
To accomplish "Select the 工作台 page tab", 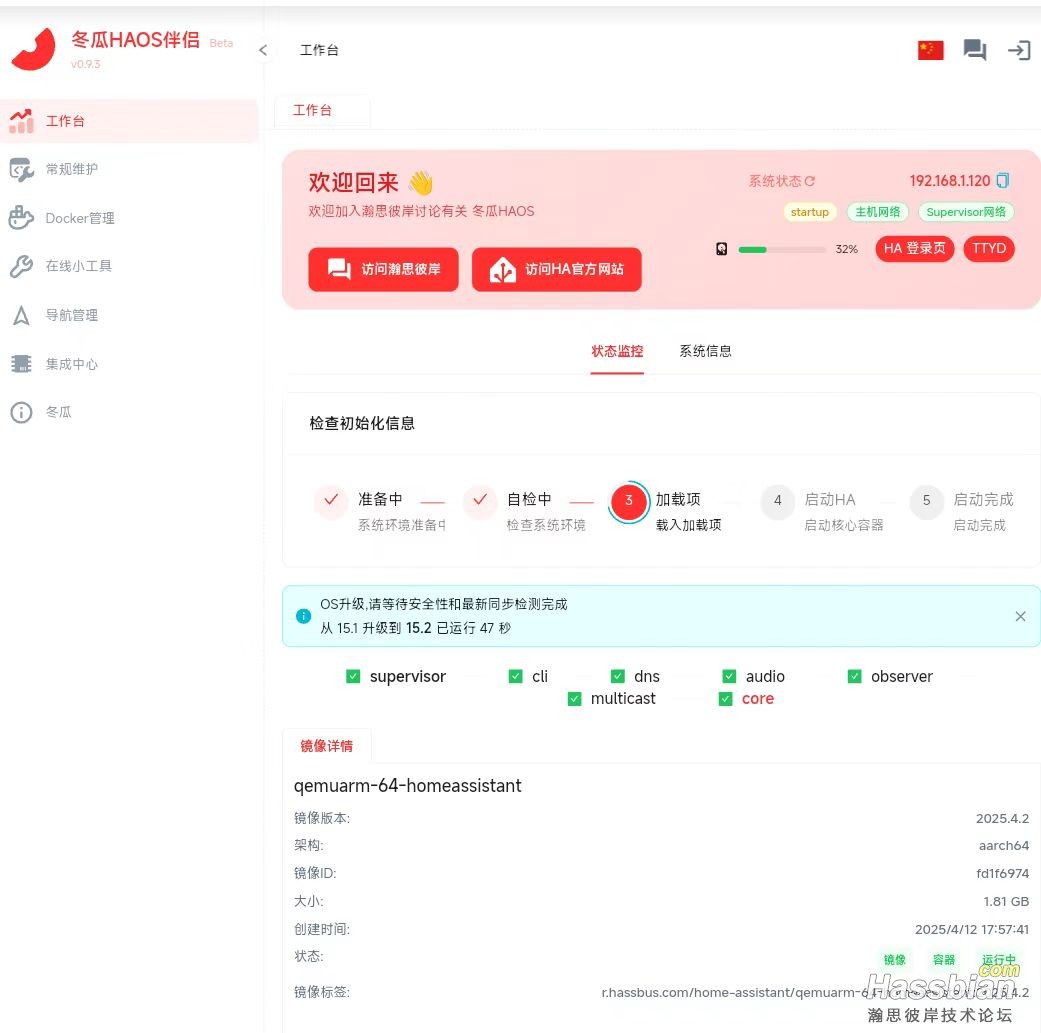I will click(x=322, y=110).
